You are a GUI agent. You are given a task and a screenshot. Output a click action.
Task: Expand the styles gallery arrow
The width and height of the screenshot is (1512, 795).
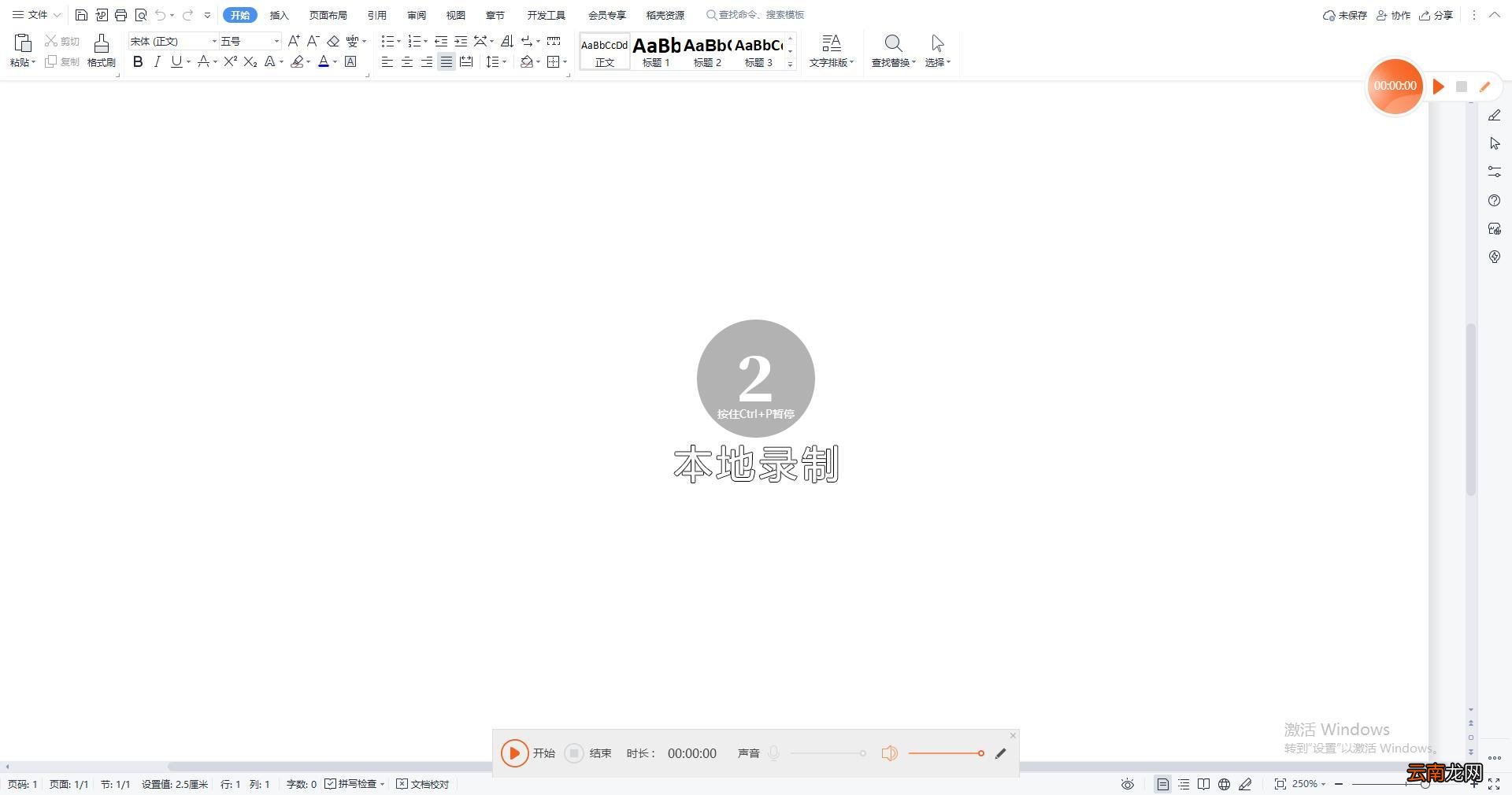790,65
